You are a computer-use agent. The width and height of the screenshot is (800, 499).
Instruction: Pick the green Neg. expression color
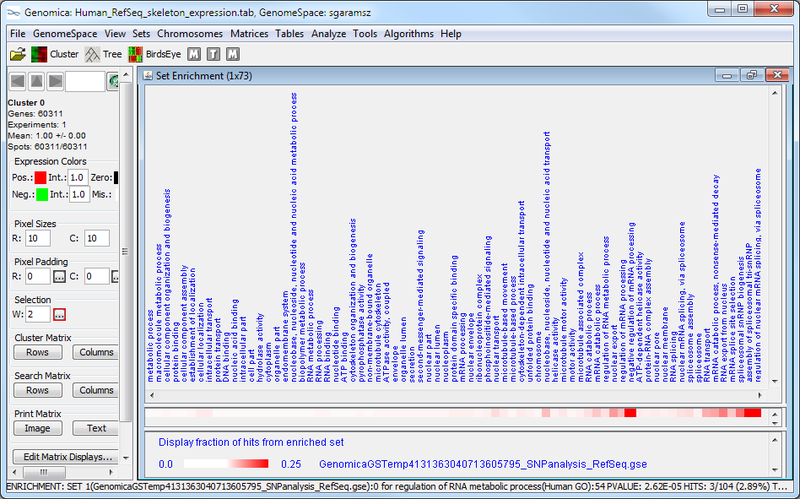(x=42, y=194)
